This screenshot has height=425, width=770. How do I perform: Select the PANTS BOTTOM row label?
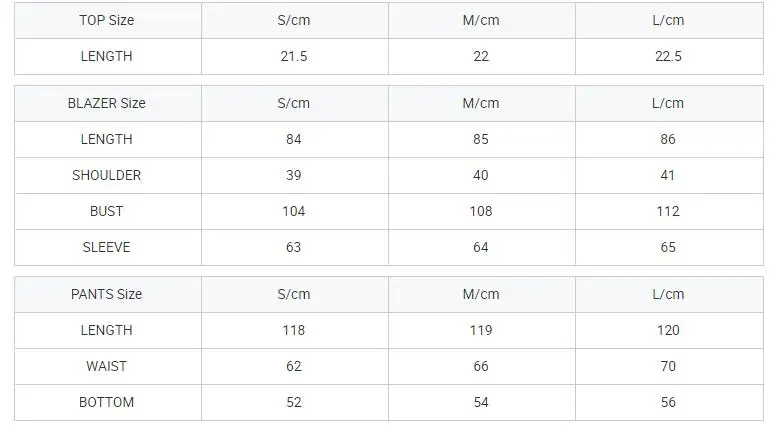(x=107, y=402)
